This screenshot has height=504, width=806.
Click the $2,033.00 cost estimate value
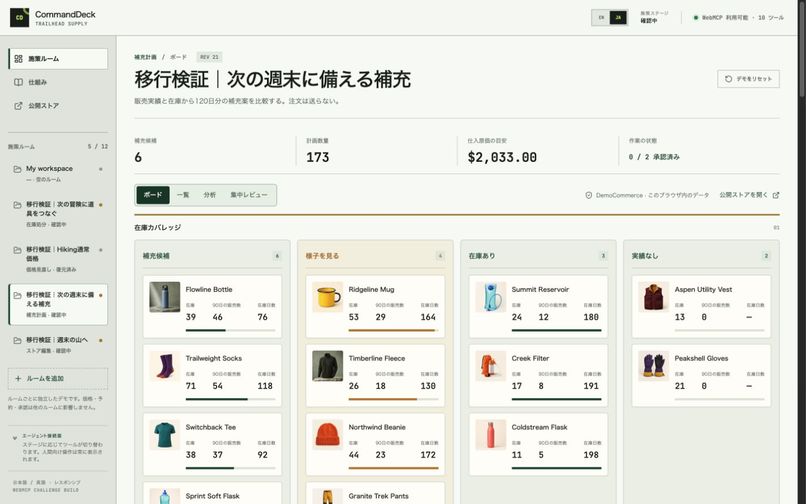pos(502,157)
